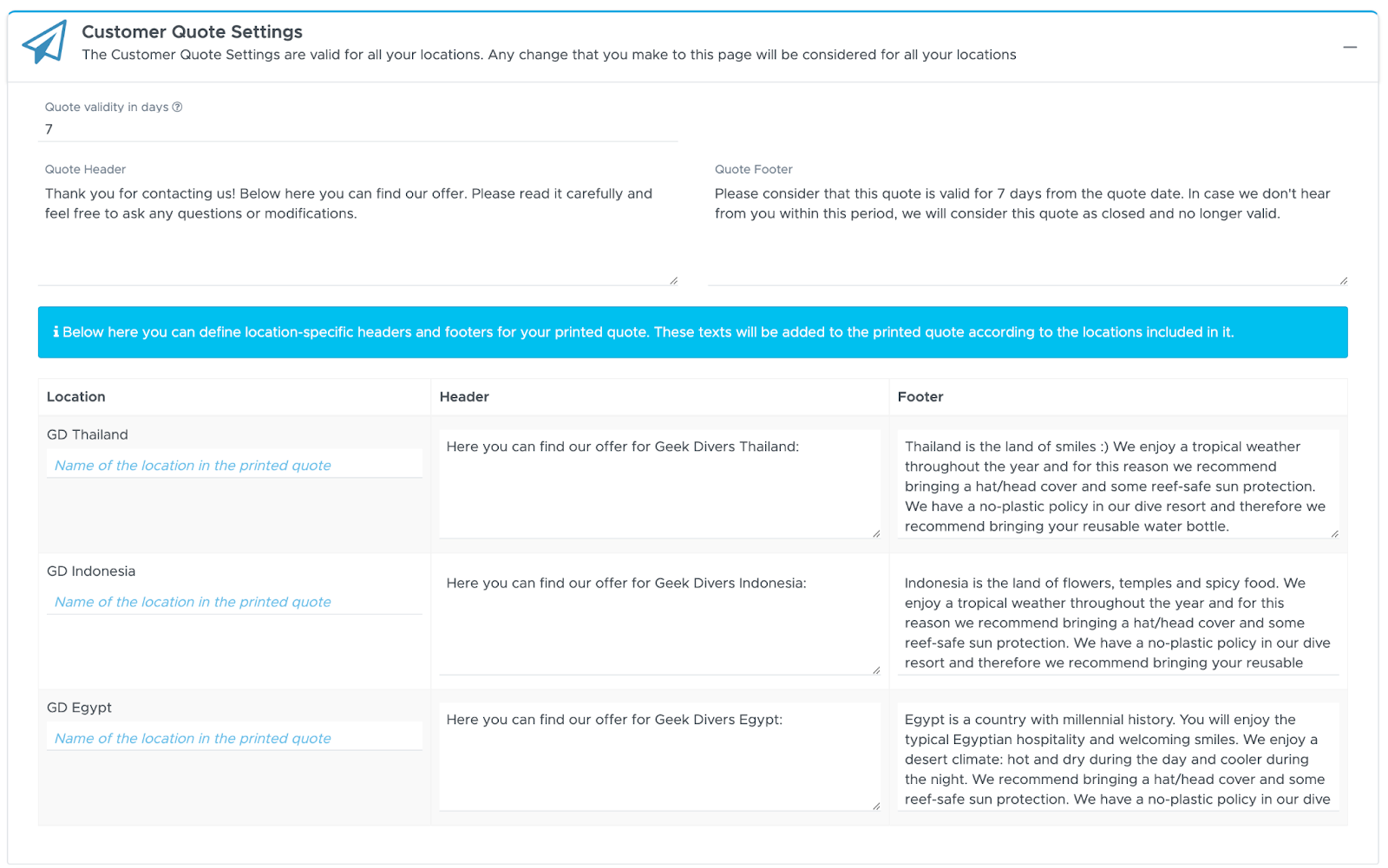1388x868 pixels.
Task: Click the GD Thailand header text area
Action: pyautogui.click(x=659, y=484)
